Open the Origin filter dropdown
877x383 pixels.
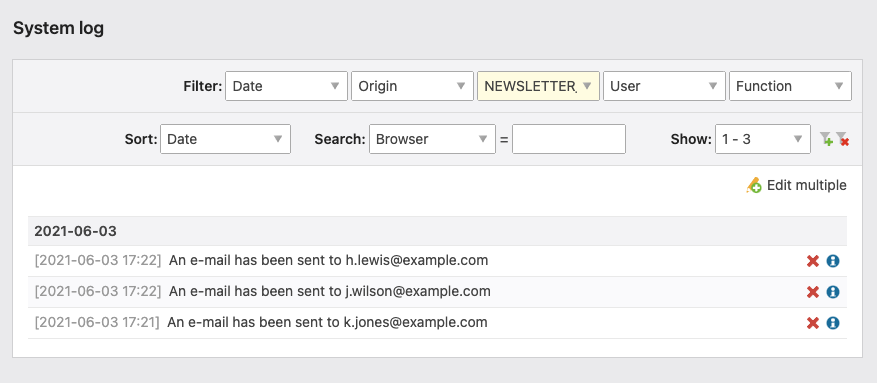point(412,86)
